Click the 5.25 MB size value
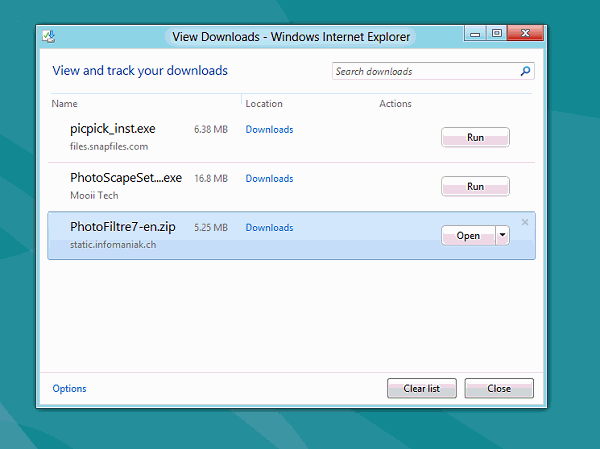The width and height of the screenshot is (600, 449). pyautogui.click(x=211, y=227)
